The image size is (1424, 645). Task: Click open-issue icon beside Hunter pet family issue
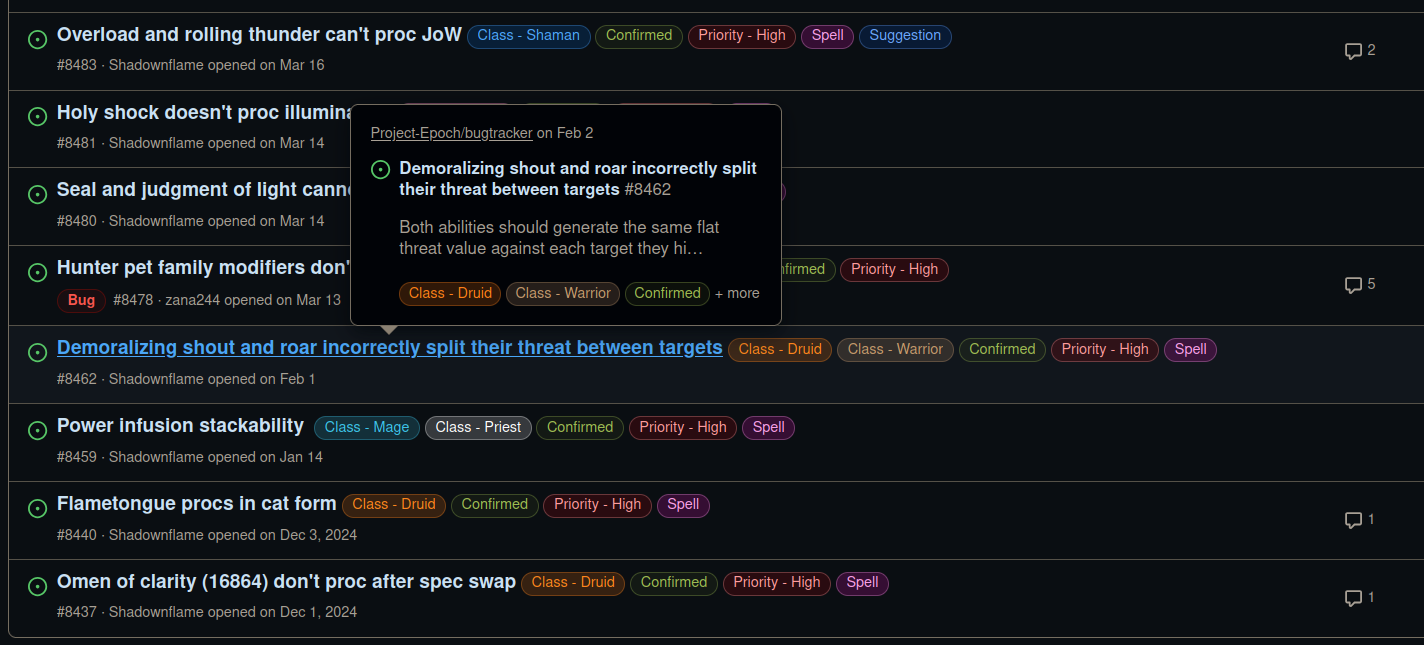coord(38,272)
